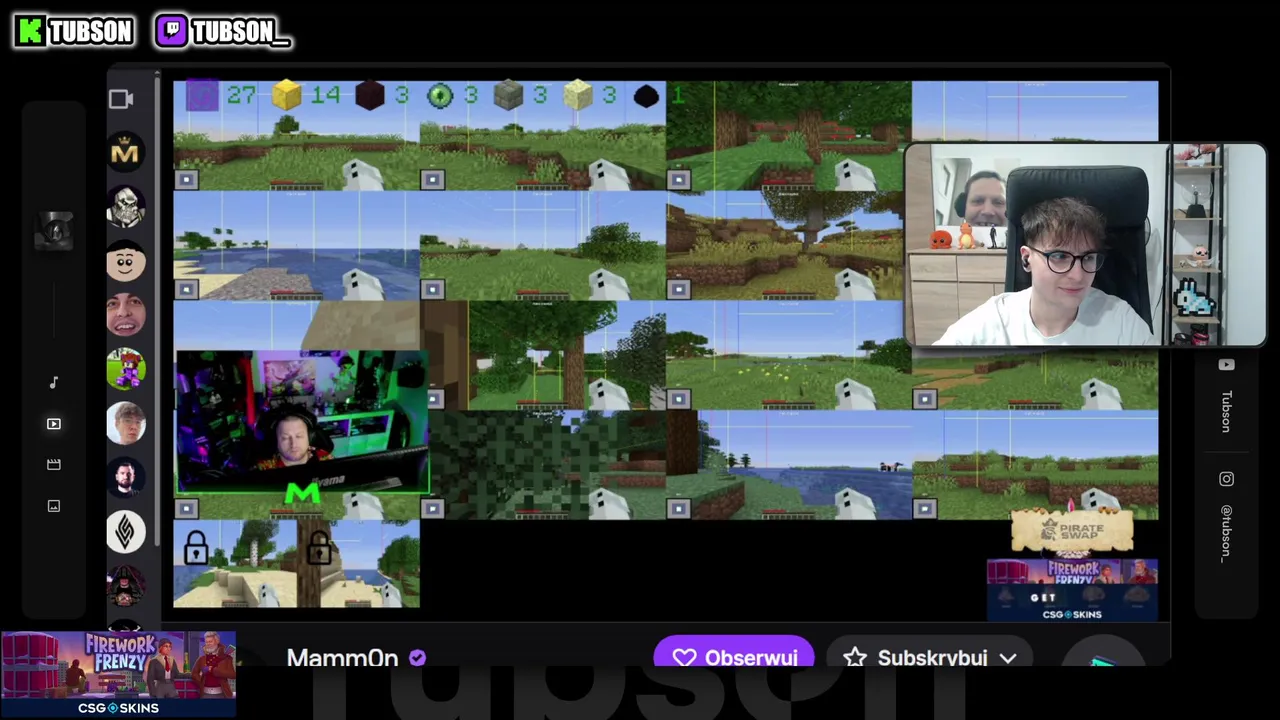Open the hooded figure channel avatar
Viewport: 1280px width, 720px height.
(126, 586)
